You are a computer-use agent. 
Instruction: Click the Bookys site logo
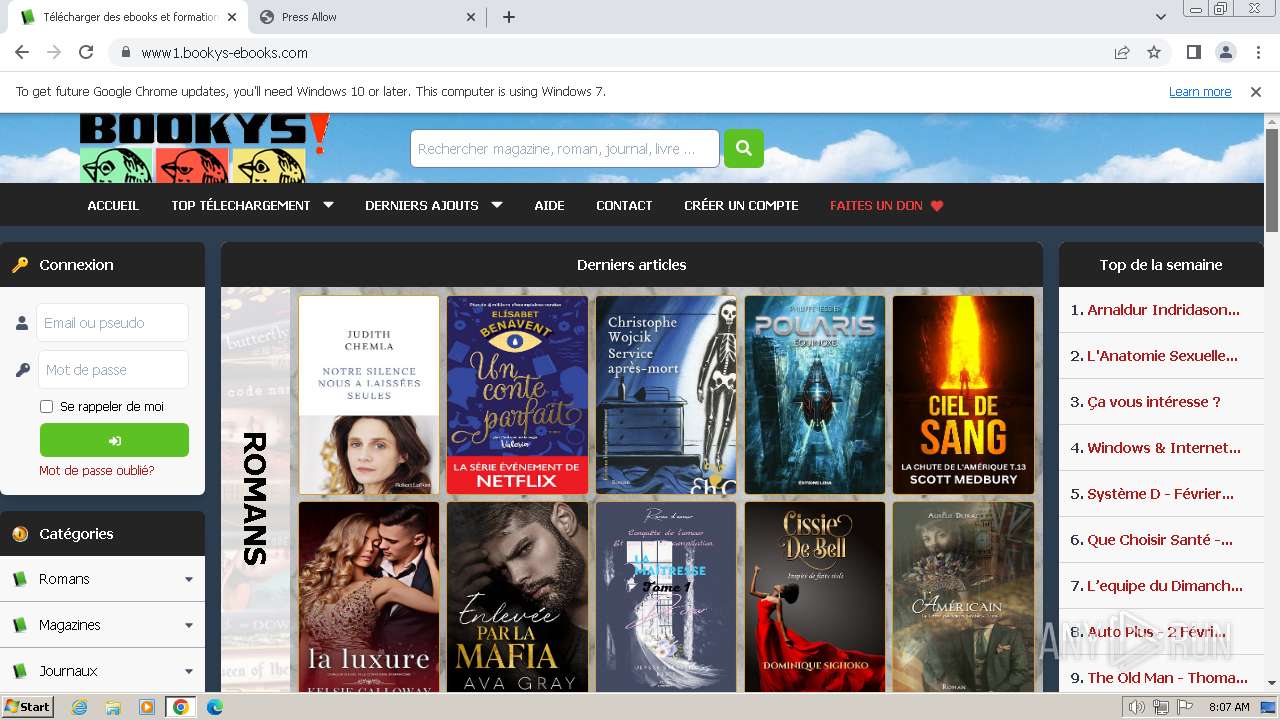point(204,148)
